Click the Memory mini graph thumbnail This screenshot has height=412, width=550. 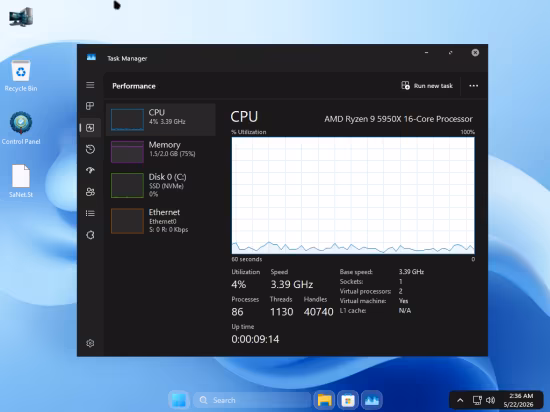[127, 152]
